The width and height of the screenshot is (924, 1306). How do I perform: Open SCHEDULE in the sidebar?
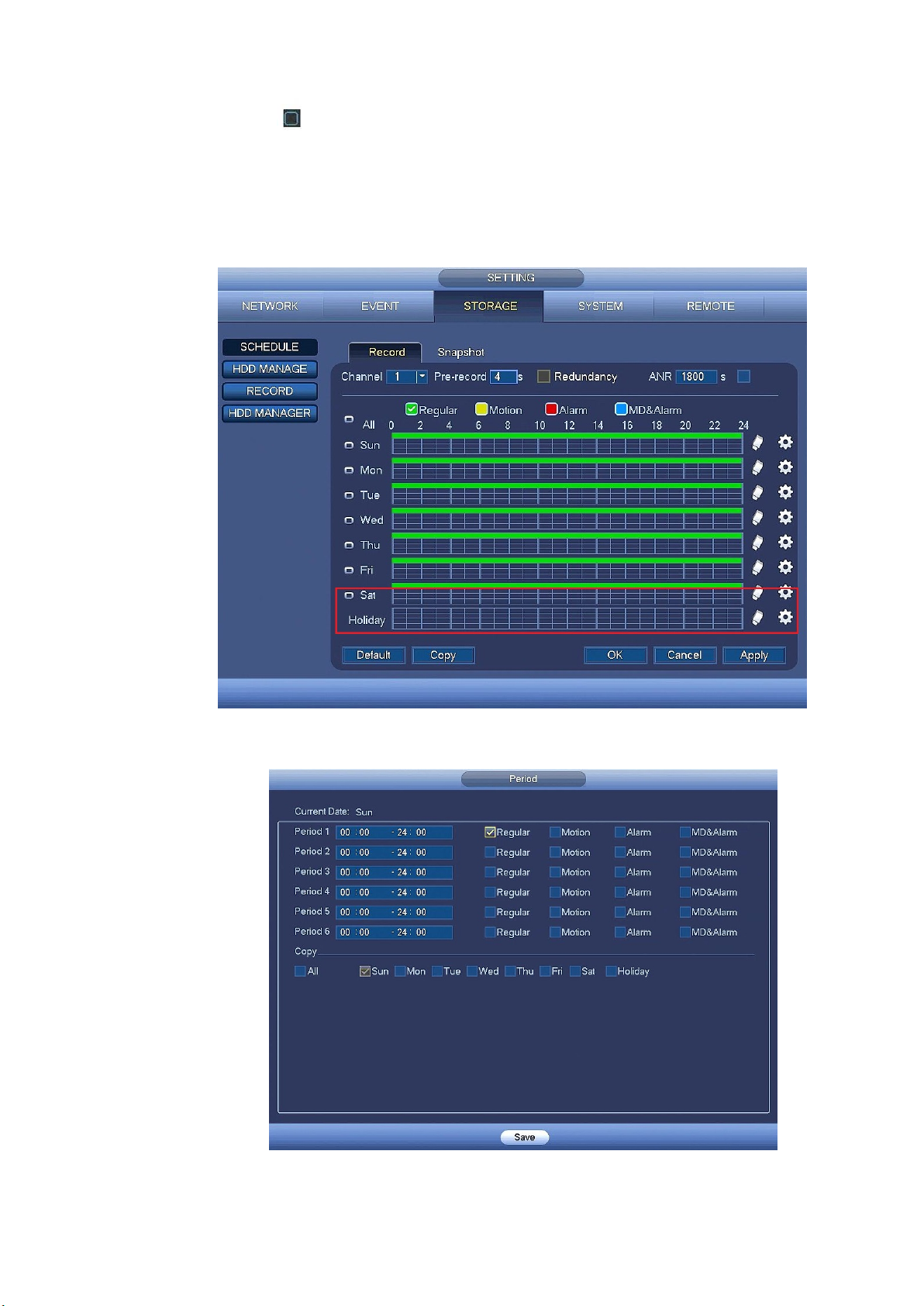click(x=270, y=347)
